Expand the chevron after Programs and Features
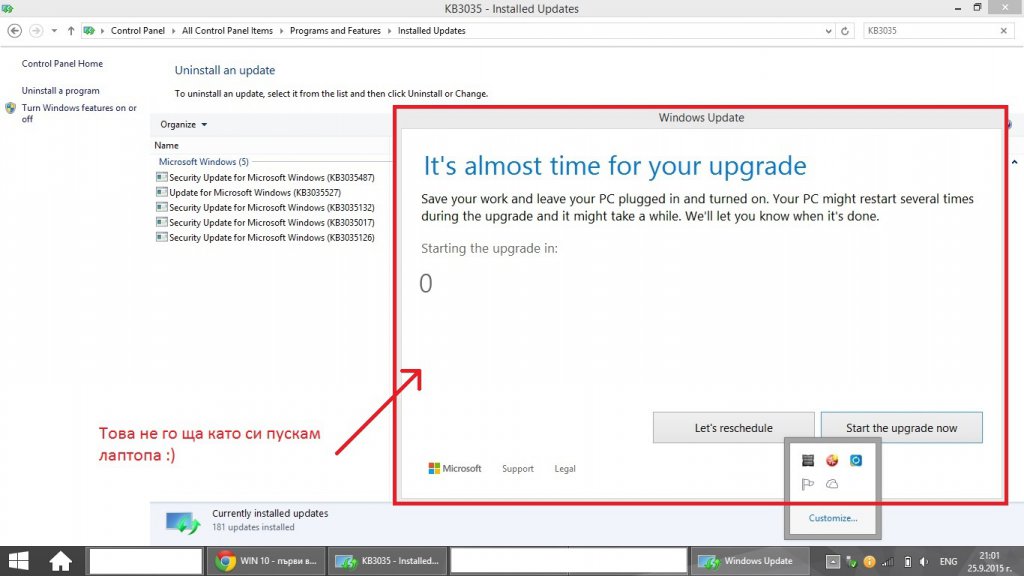This screenshot has width=1024, height=576. pyautogui.click(x=389, y=31)
